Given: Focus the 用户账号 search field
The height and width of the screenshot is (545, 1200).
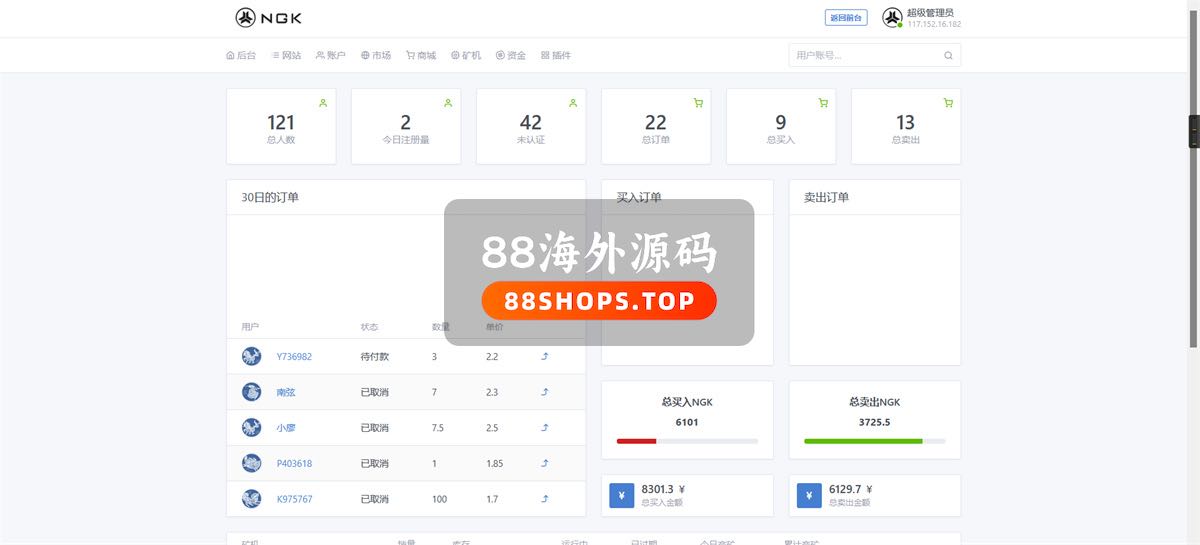Looking at the screenshot, I should coord(865,56).
